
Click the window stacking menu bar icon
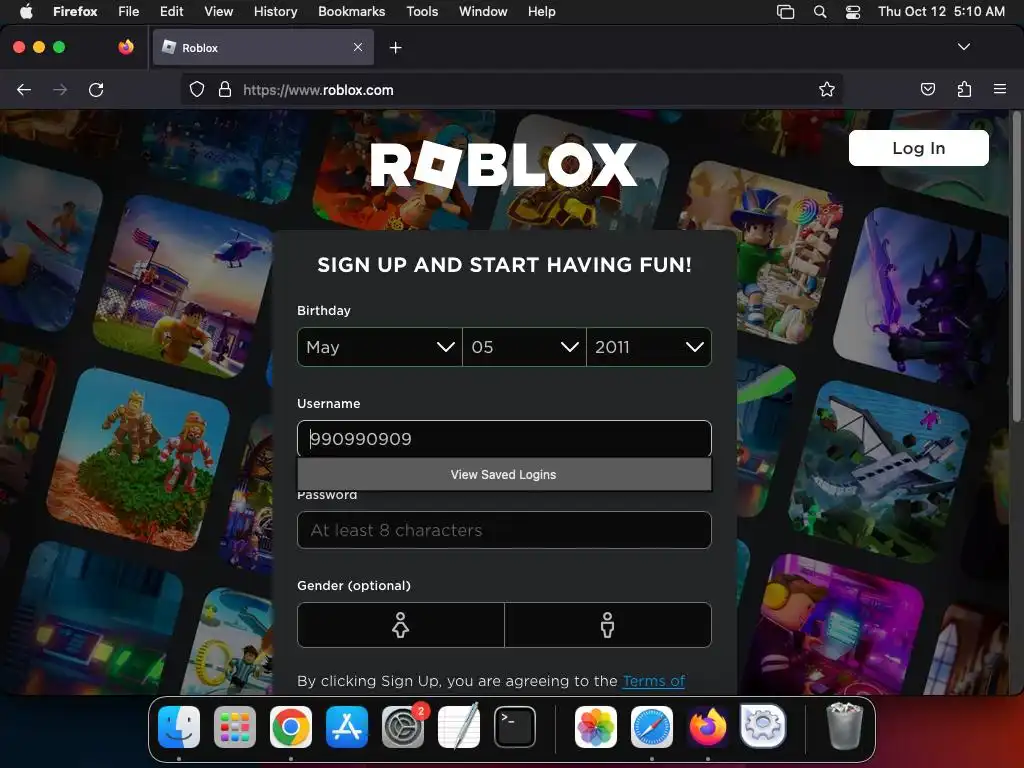(x=785, y=11)
